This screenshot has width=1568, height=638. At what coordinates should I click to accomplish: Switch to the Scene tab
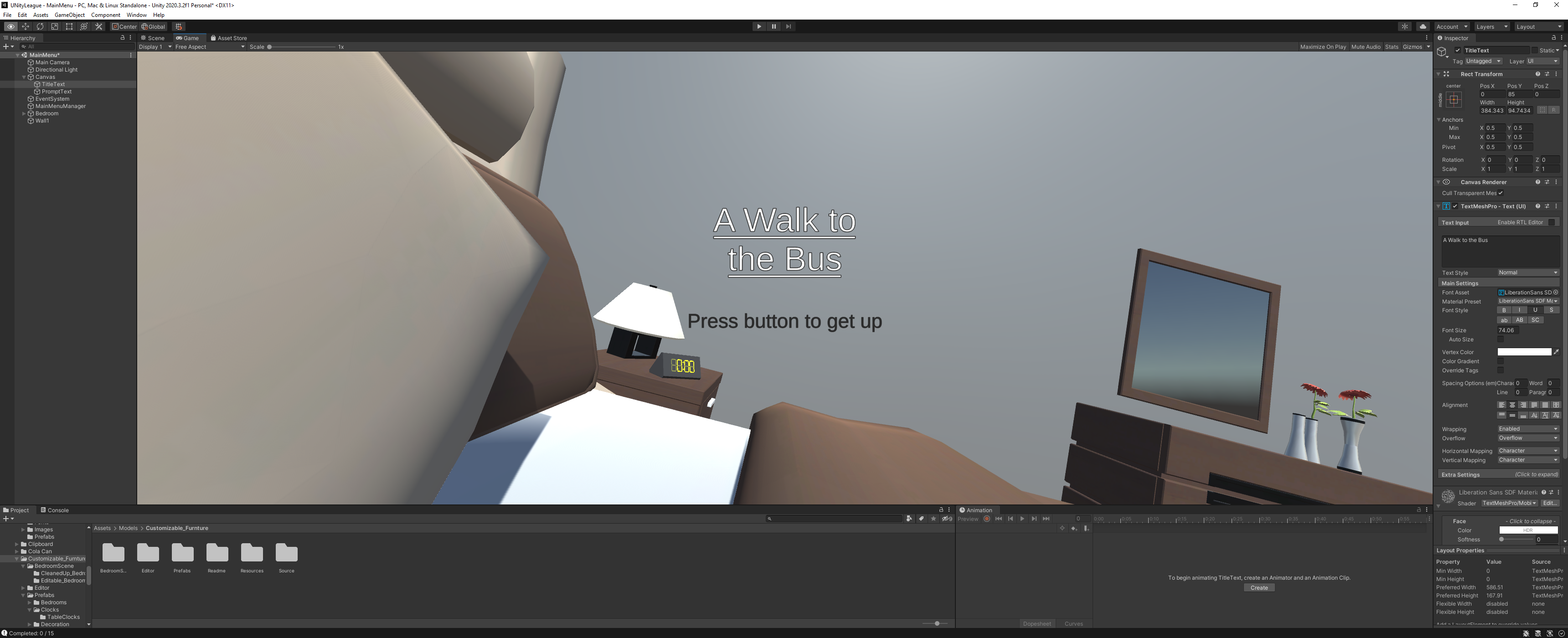pyautogui.click(x=153, y=38)
